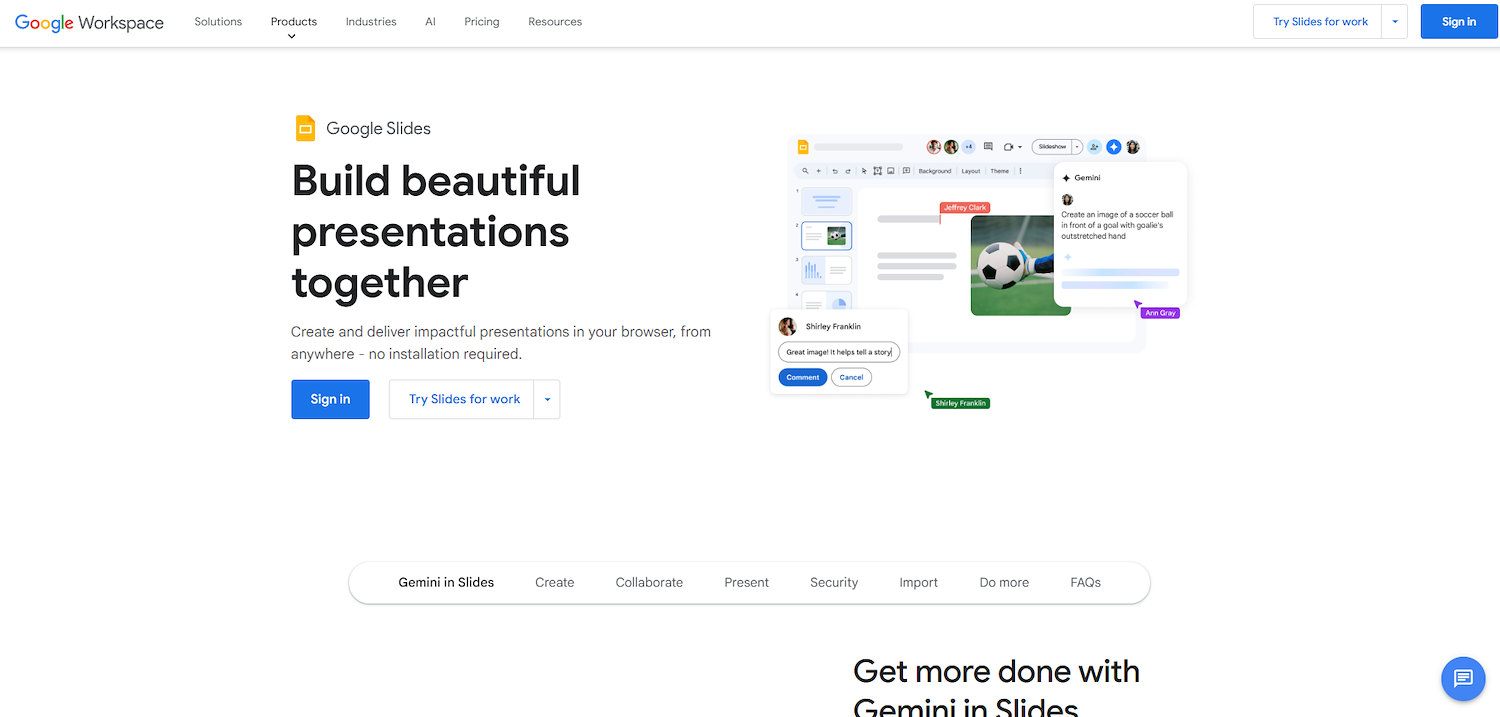
Task: Click header Try Slides for work button
Action: click(x=1318, y=22)
